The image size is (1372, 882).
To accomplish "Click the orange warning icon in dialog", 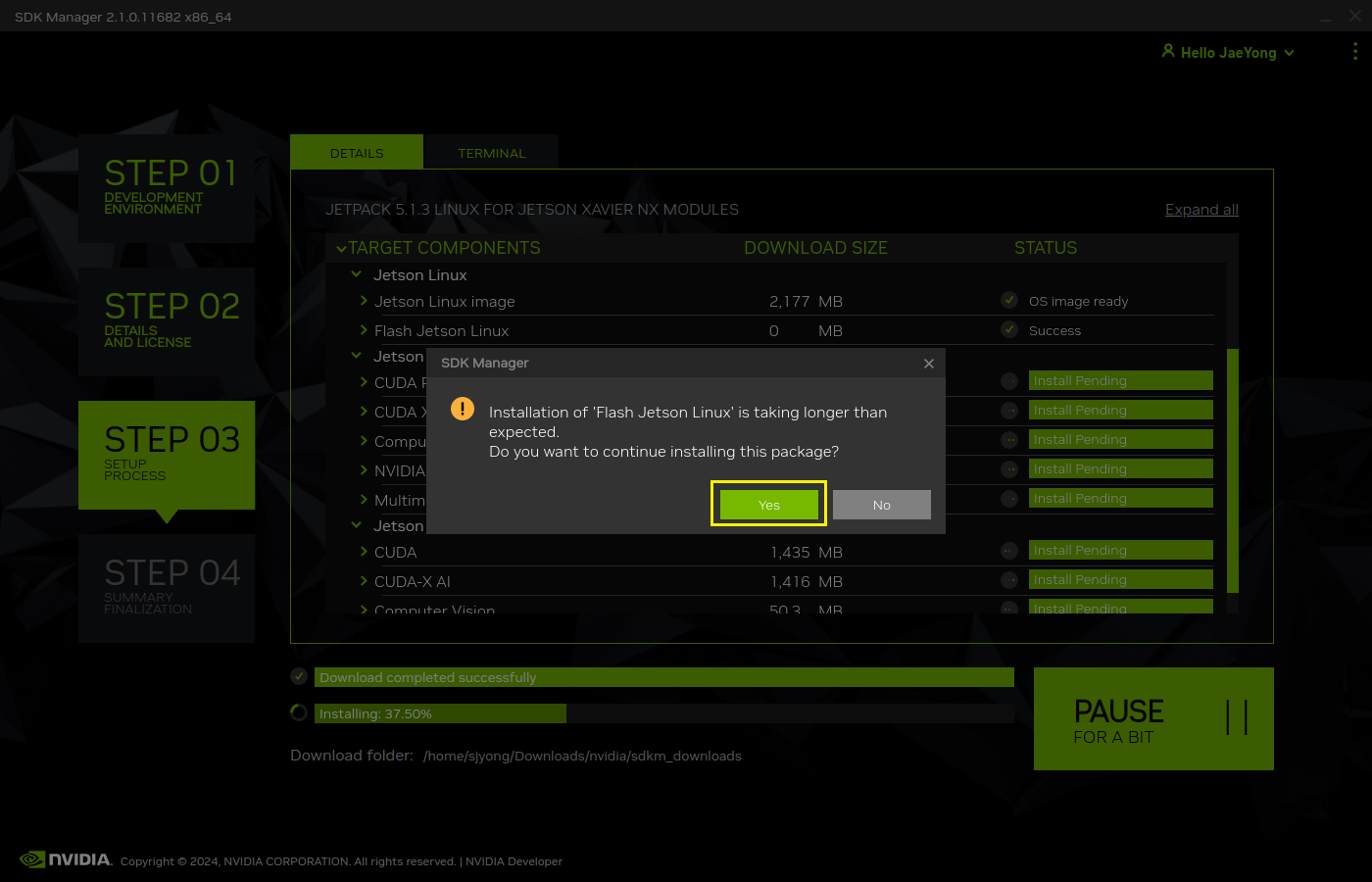I will pyautogui.click(x=463, y=409).
